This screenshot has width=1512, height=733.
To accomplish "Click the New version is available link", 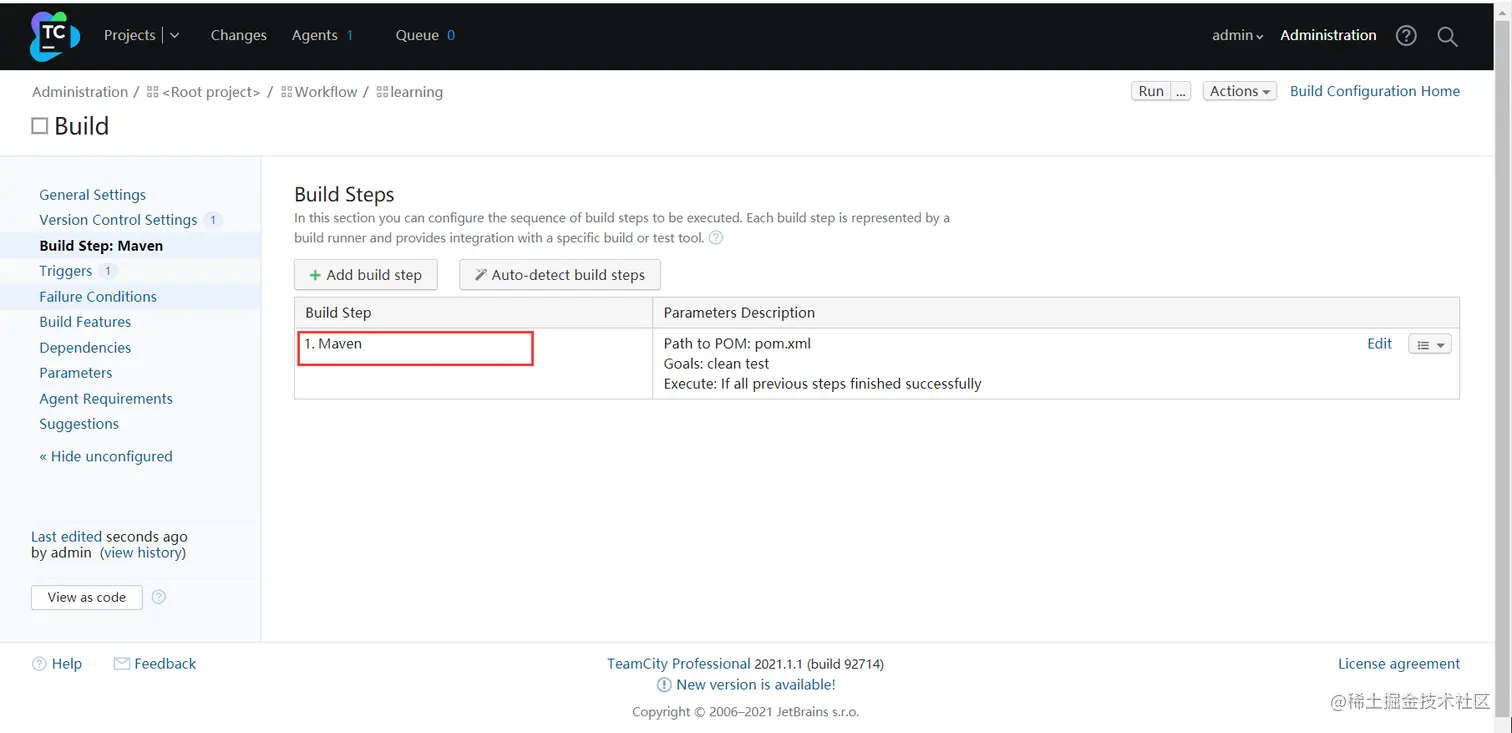I will coord(755,685).
